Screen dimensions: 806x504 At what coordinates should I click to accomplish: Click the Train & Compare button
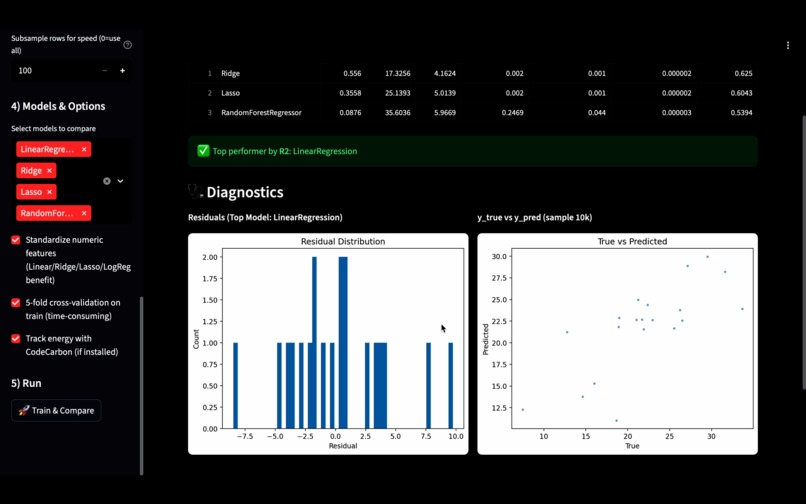click(56, 410)
